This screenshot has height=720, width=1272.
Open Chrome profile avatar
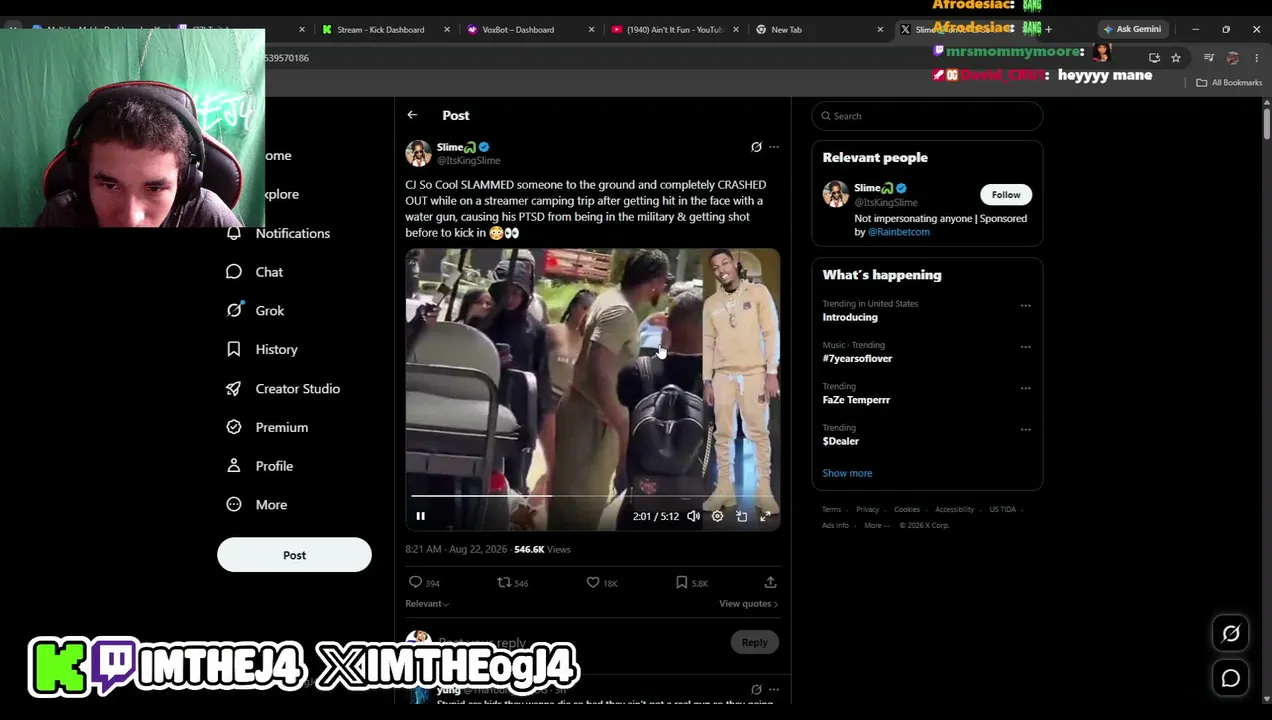(x=1232, y=58)
